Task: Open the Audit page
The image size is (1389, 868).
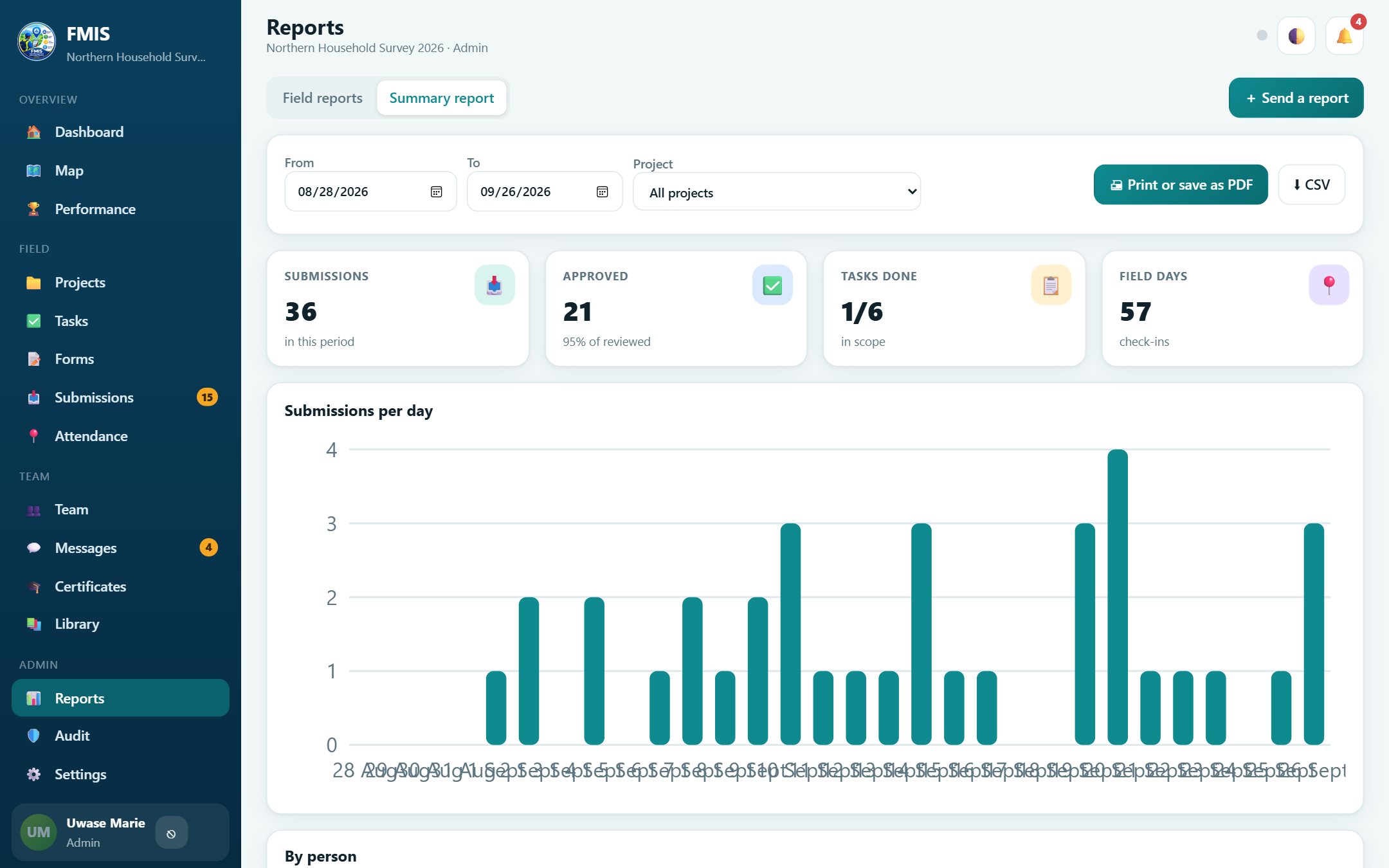Action: coord(120,736)
